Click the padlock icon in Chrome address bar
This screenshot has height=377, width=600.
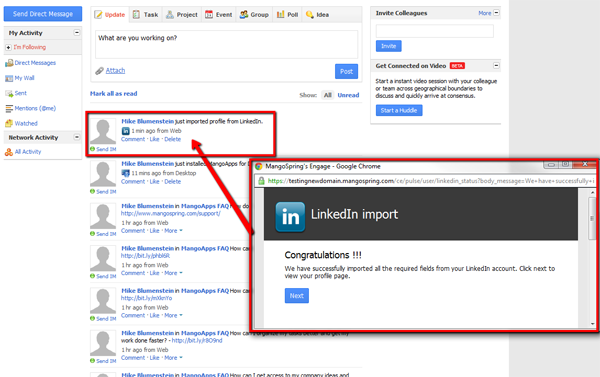click(x=261, y=181)
